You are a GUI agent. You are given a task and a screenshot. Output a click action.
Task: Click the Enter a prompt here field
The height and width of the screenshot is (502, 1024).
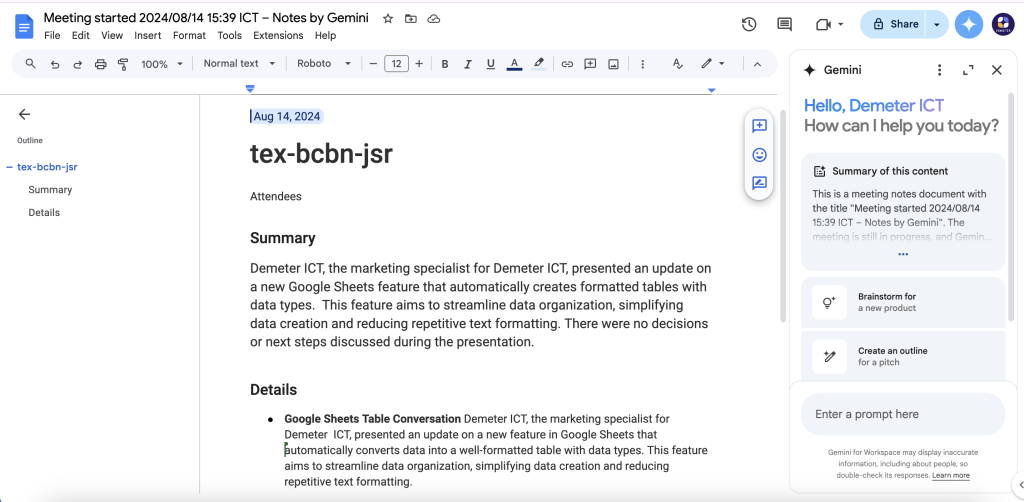pos(903,414)
